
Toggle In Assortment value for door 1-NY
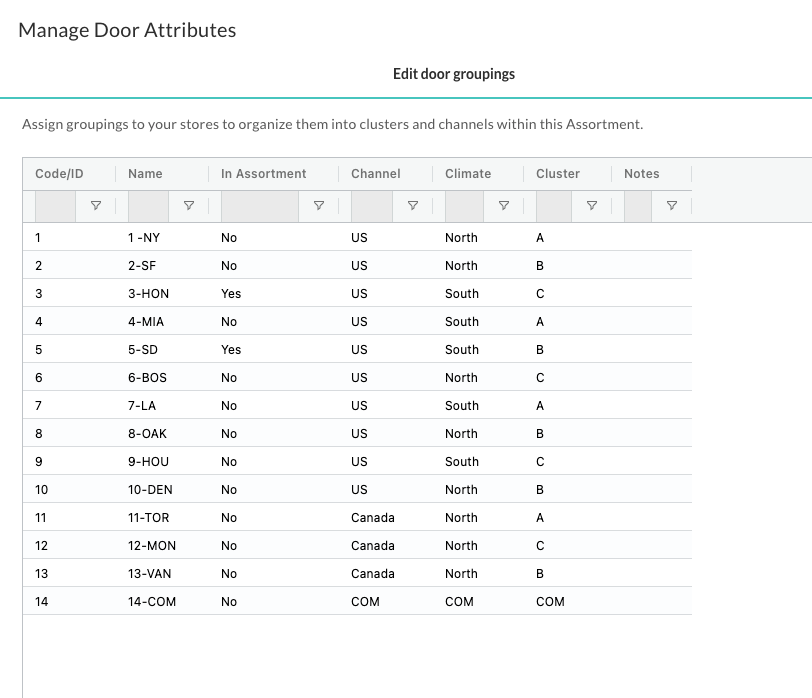229,237
